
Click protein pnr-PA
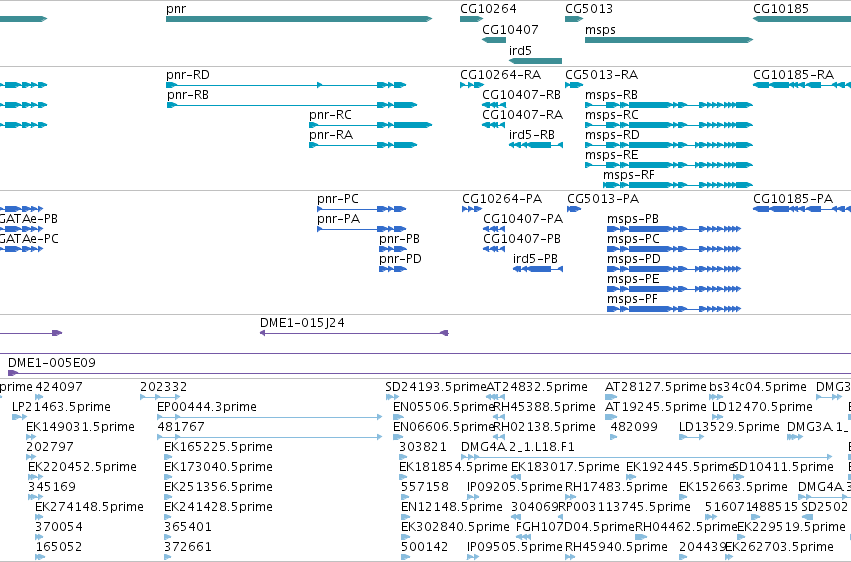tap(361, 229)
